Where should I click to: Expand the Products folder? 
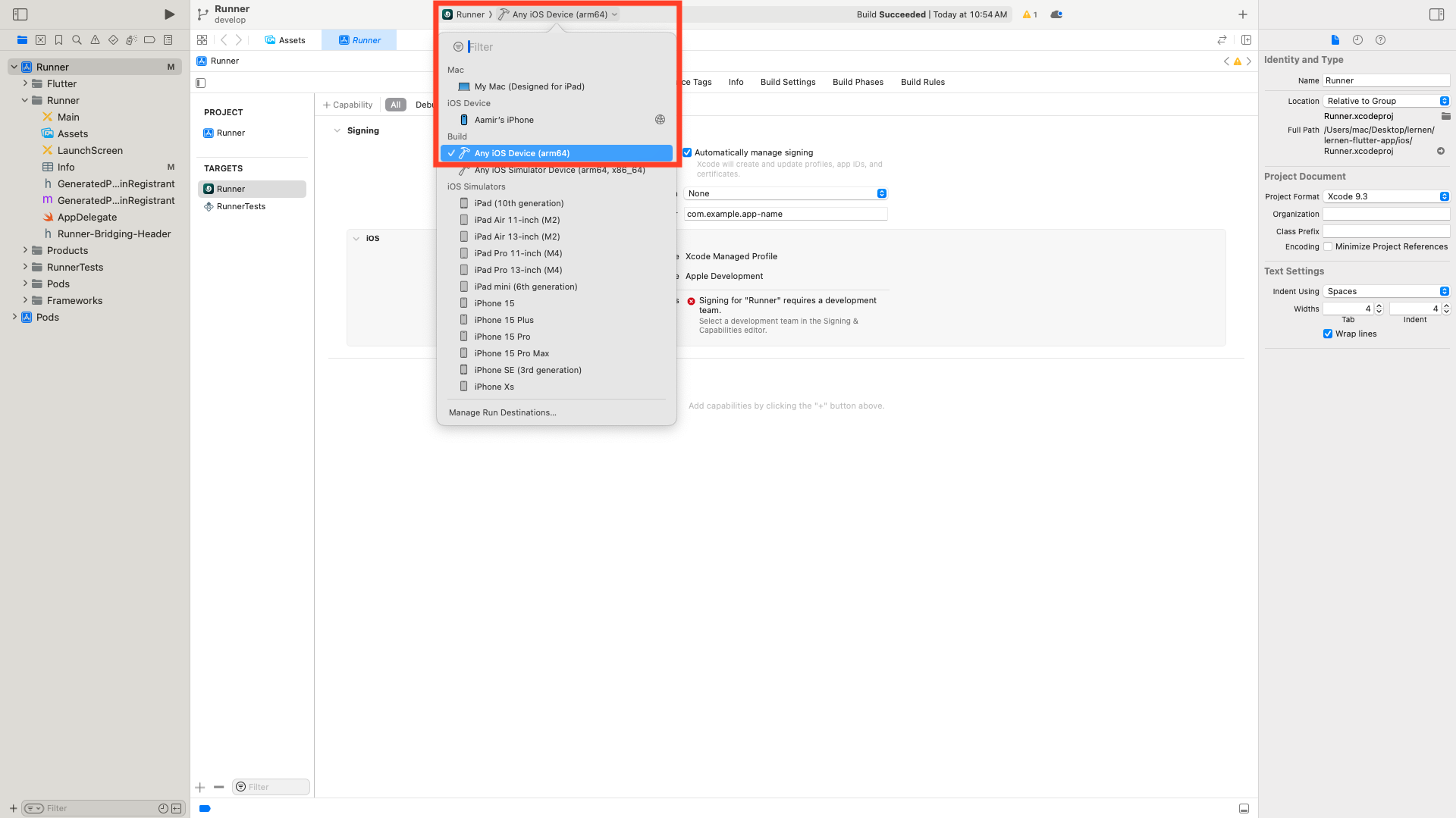pyautogui.click(x=25, y=250)
